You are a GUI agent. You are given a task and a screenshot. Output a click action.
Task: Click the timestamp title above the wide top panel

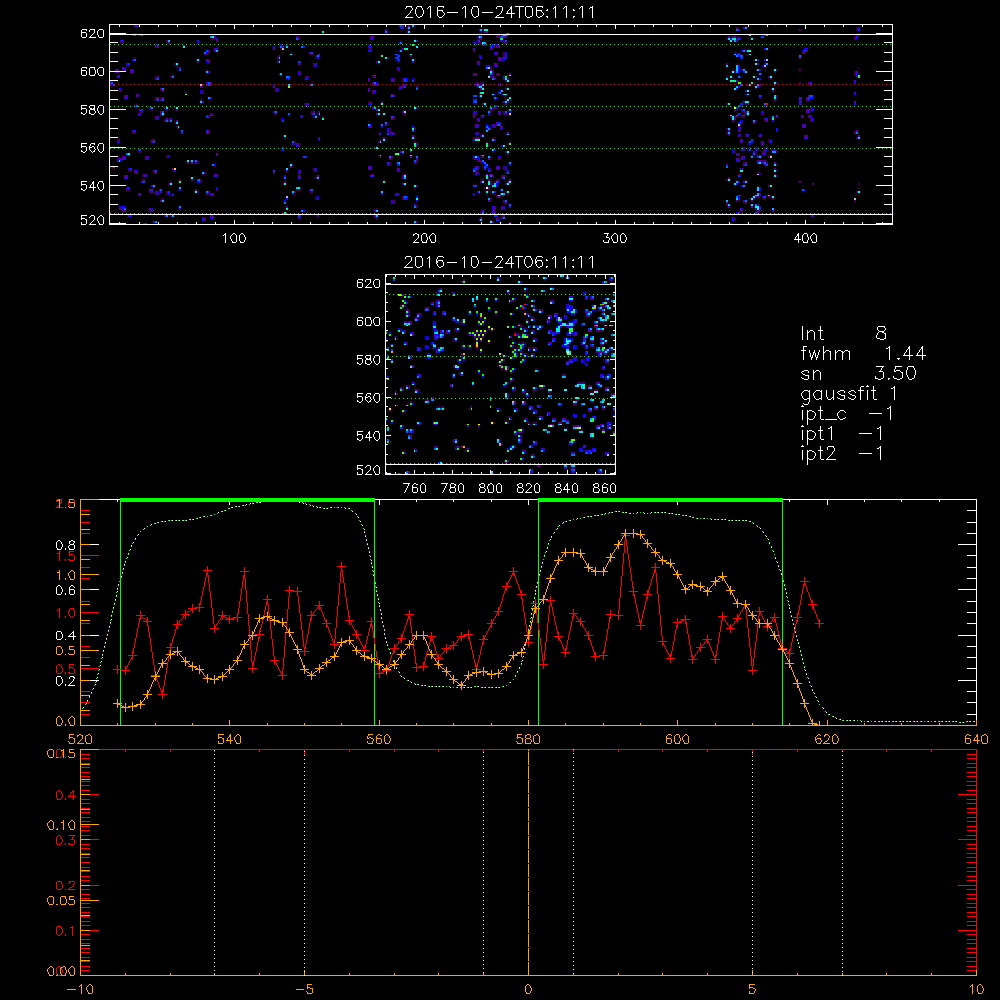500,12
